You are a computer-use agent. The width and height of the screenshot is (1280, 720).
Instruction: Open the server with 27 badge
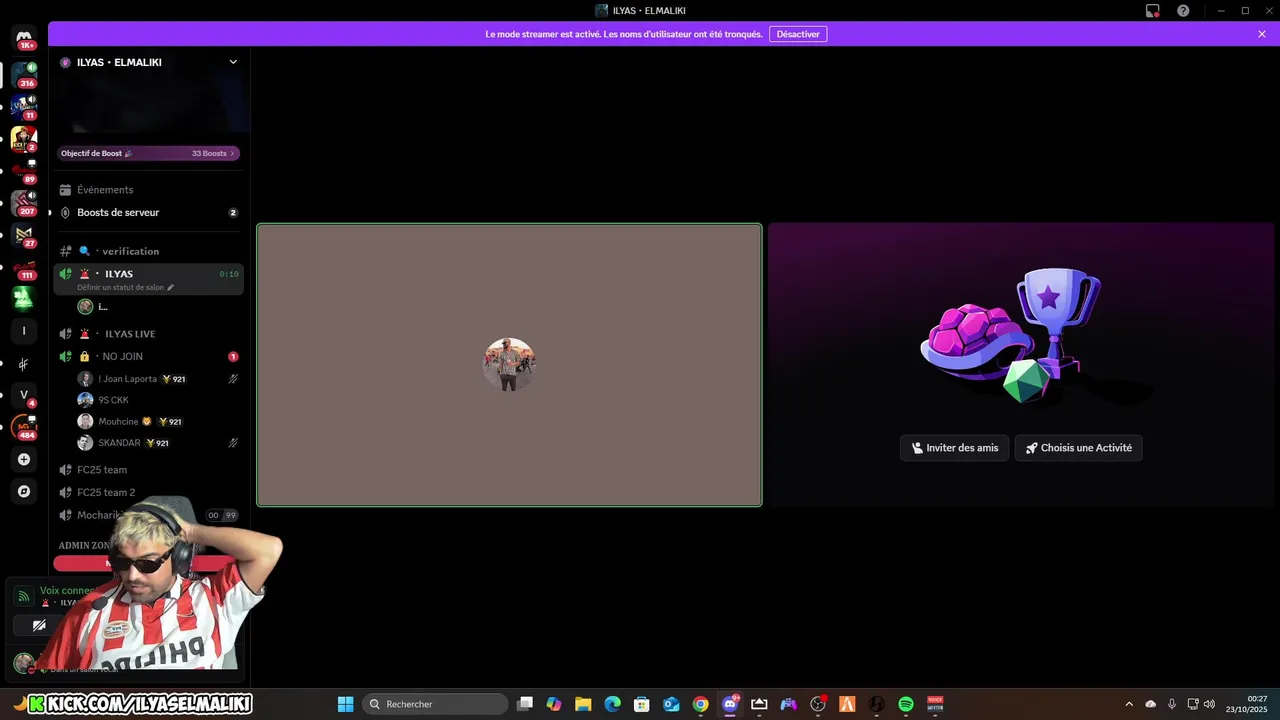[x=24, y=235]
